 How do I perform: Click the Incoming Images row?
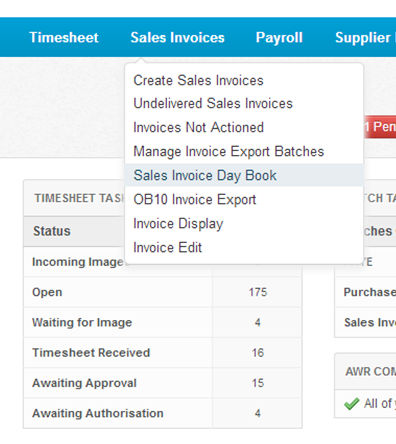coord(78,262)
